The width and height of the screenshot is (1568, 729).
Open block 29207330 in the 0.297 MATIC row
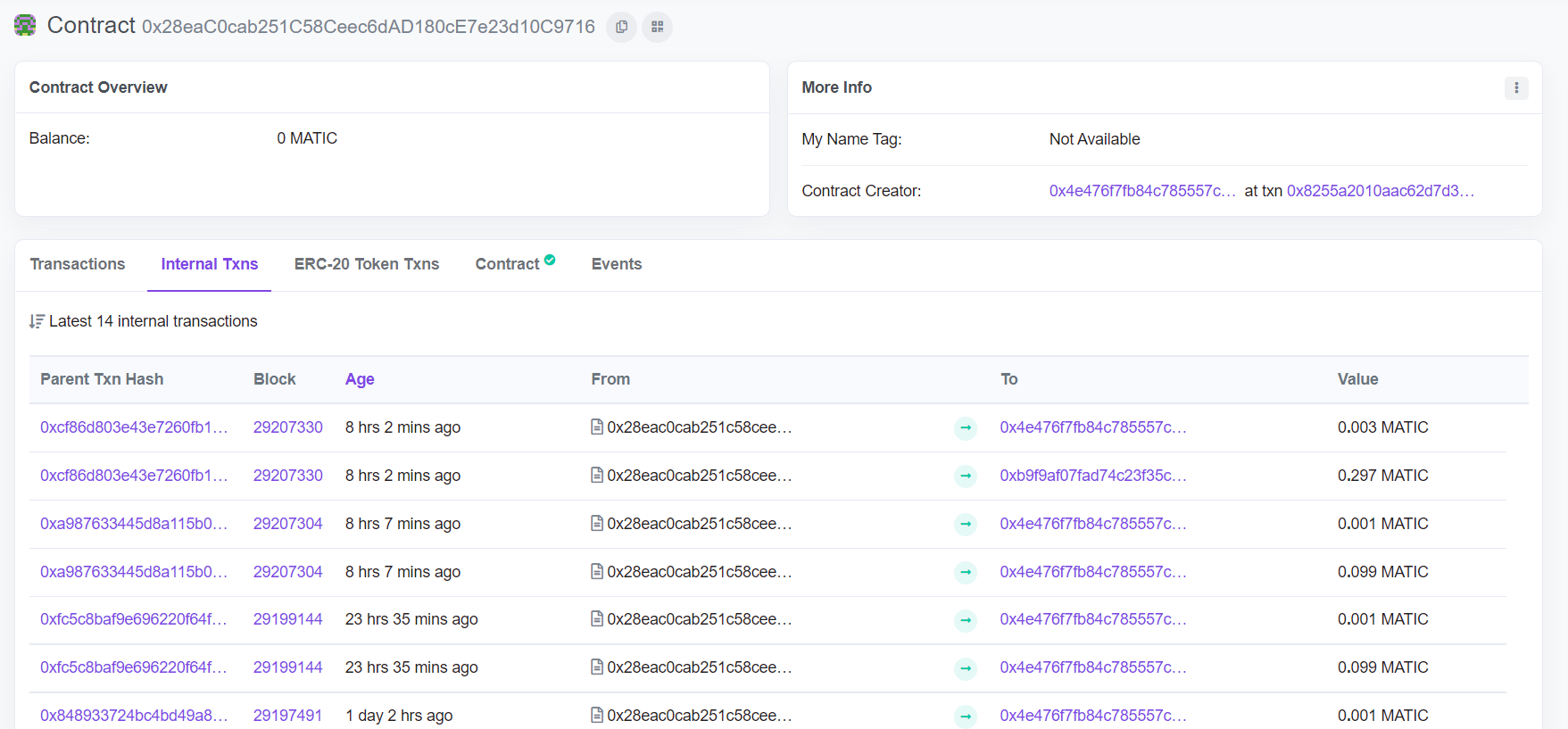288,476
